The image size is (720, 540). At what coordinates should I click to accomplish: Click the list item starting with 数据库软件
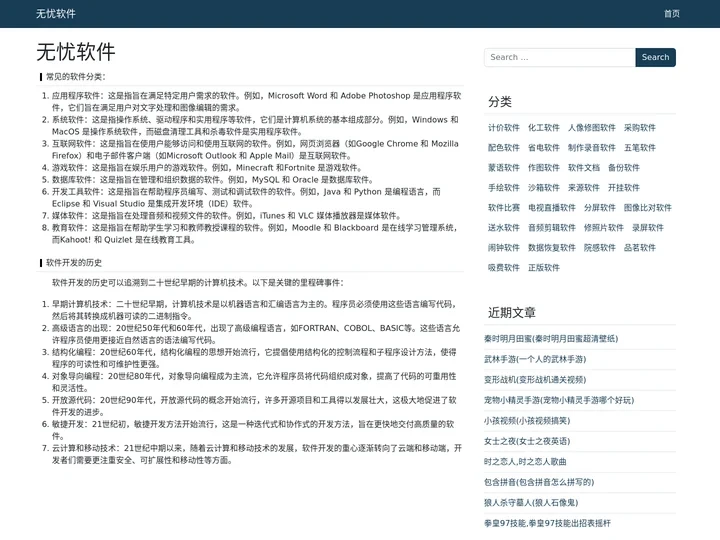[214, 180]
